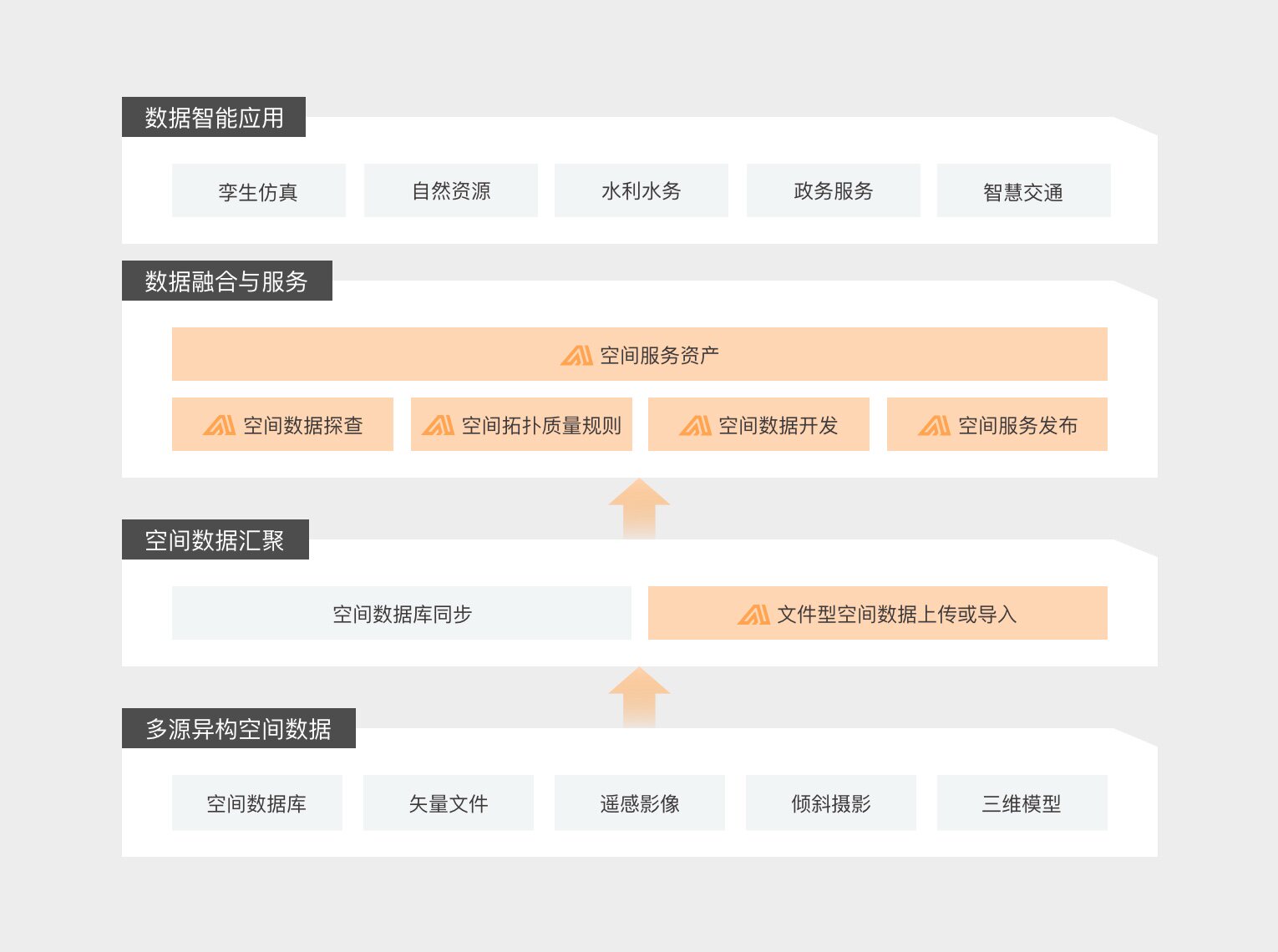Open the 水利水务 box
Image resolution: width=1278 pixels, height=952 pixels.
coord(642,190)
